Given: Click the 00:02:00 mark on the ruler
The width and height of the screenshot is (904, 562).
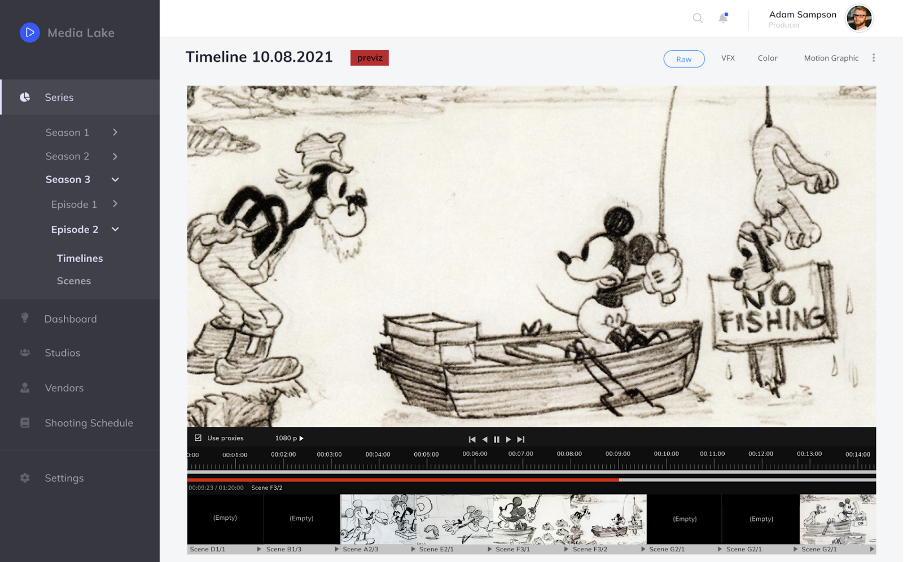Looking at the screenshot, I should click(283, 454).
